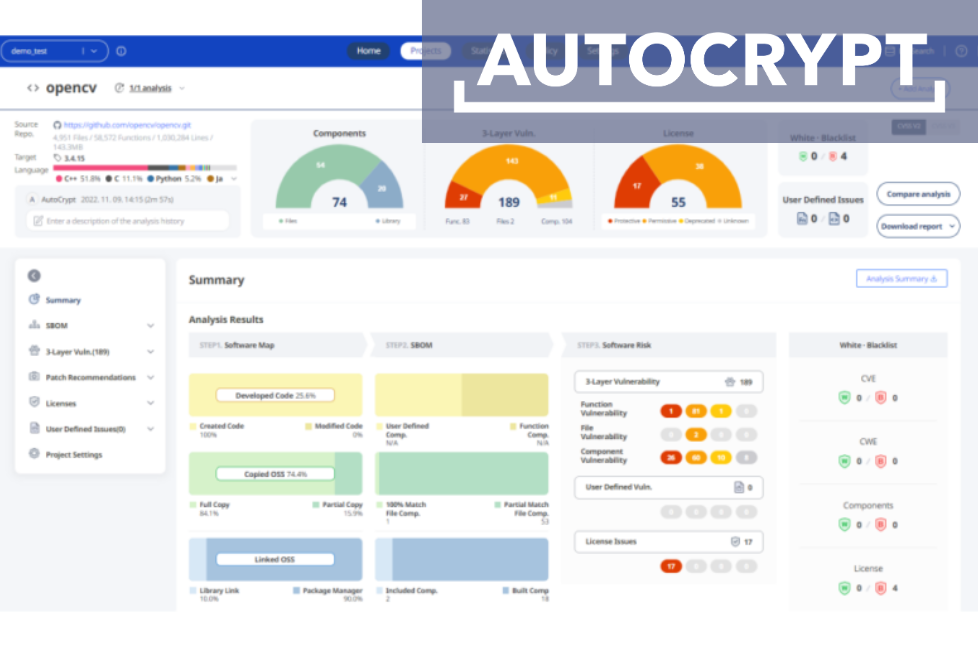Click the red Function Vulnerability severity badge
The width and height of the screenshot is (978, 646).
coord(671,411)
